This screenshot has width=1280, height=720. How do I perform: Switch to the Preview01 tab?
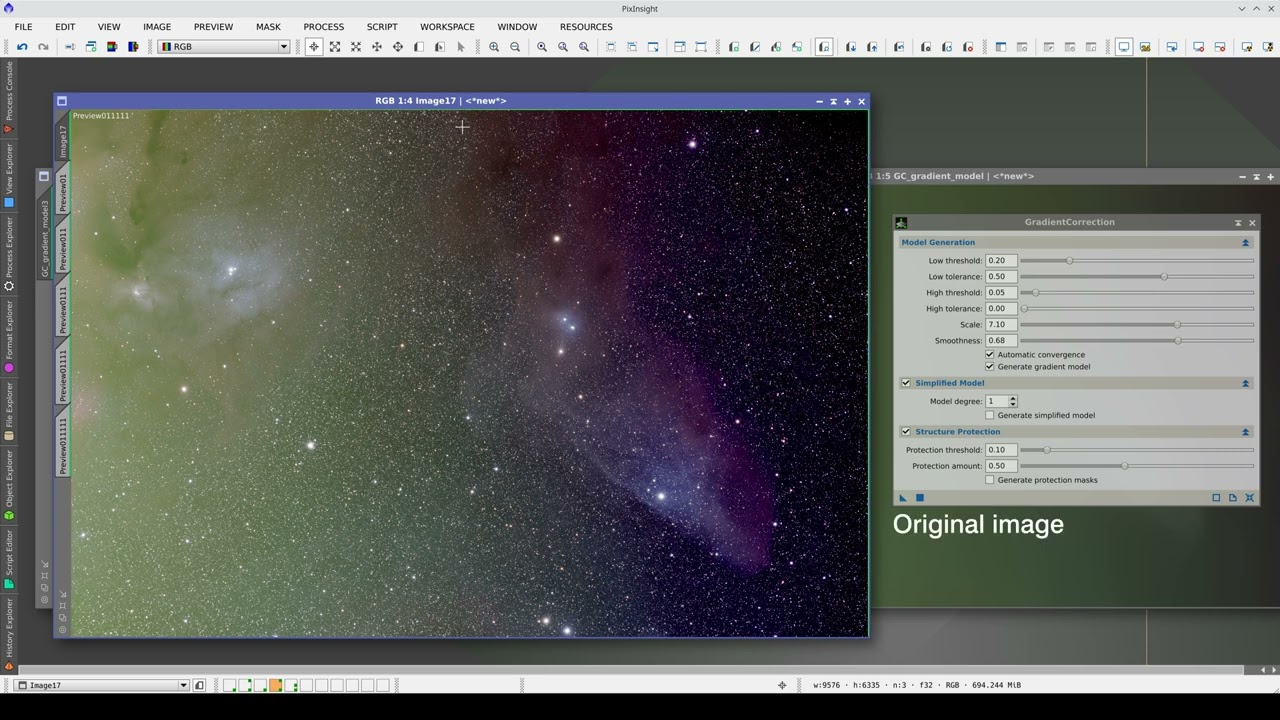(x=62, y=192)
